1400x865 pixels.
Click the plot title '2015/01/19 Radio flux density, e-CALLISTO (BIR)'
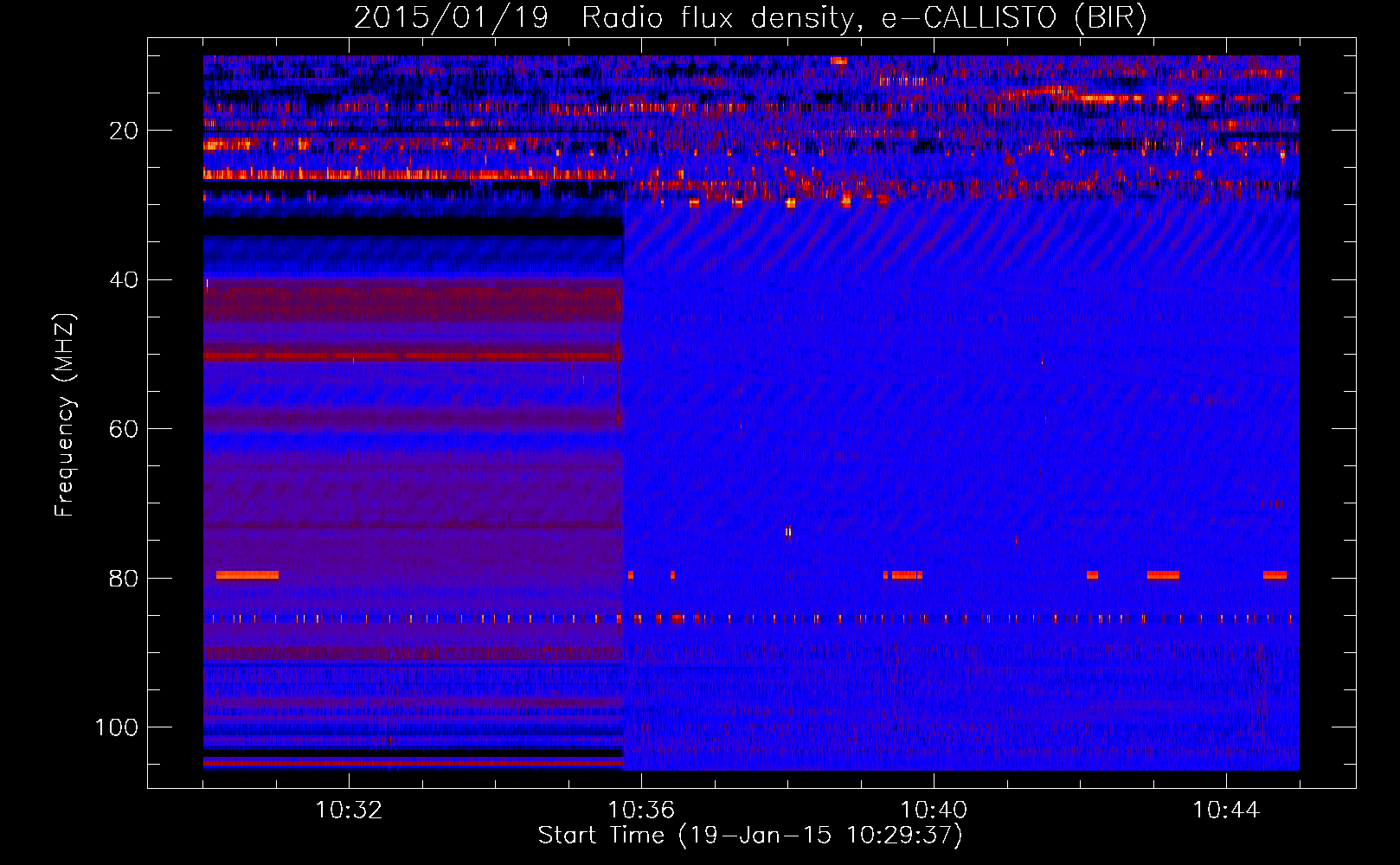coord(750,17)
